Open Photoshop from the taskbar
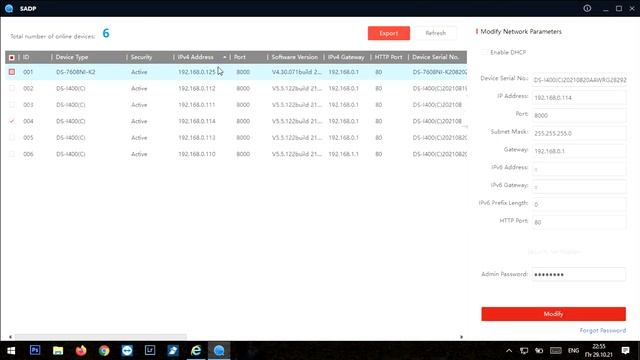The height and width of the screenshot is (360, 640). (35, 350)
